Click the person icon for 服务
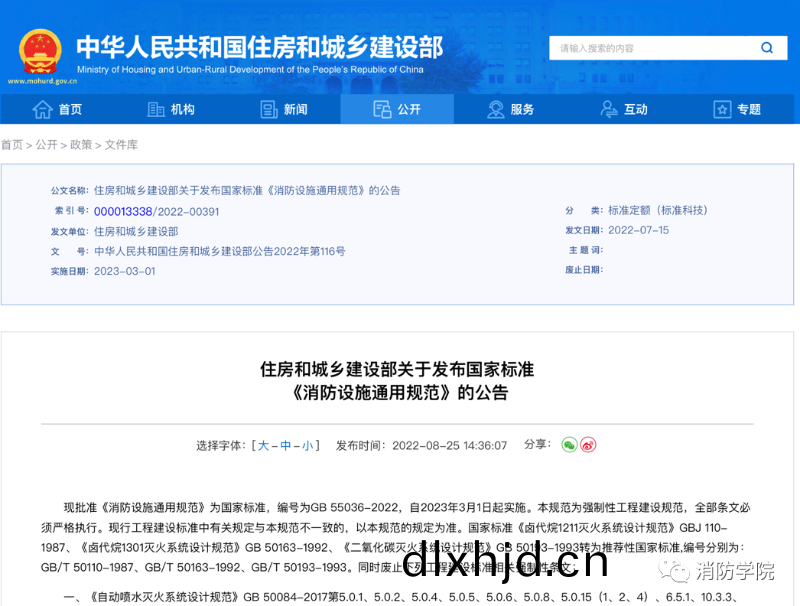 coord(495,109)
